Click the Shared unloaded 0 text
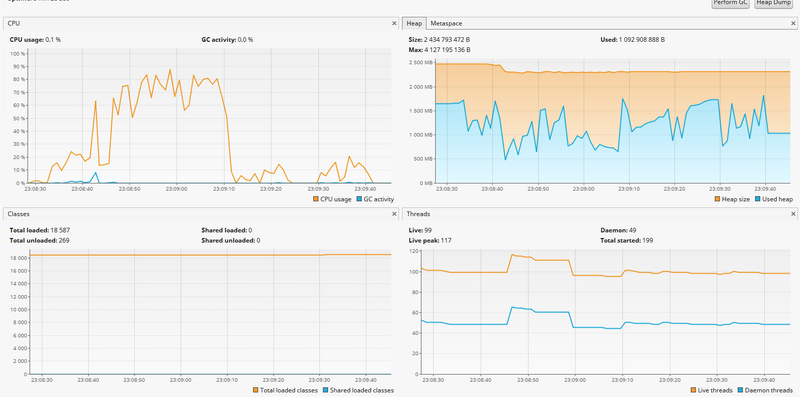This screenshot has height=397, width=800. [x=231, y=240]
